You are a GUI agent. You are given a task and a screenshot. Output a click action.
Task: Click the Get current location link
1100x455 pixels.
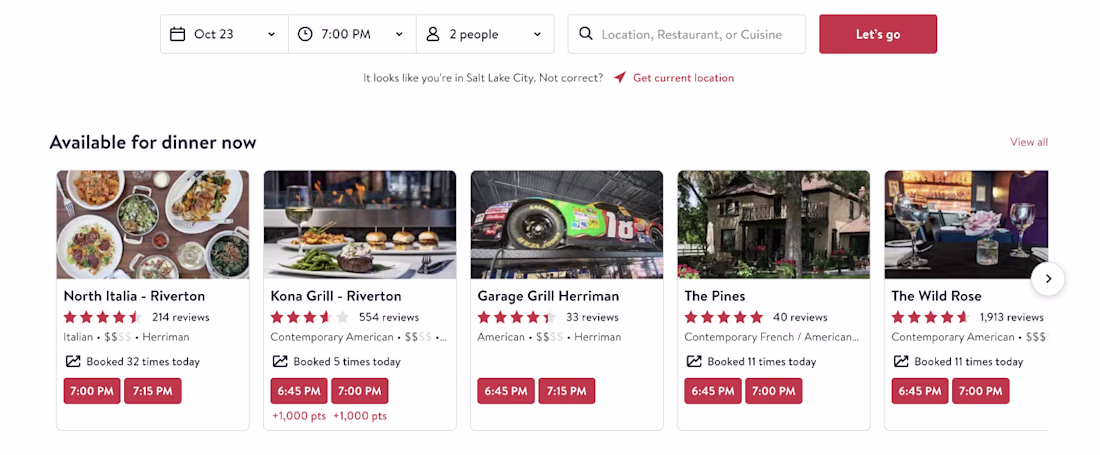coord(683,78)
